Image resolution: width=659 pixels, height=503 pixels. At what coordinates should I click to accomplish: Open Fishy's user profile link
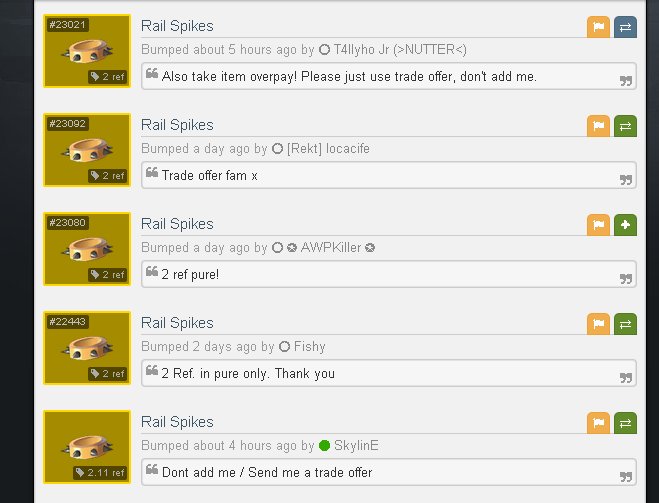coord(309,347)
